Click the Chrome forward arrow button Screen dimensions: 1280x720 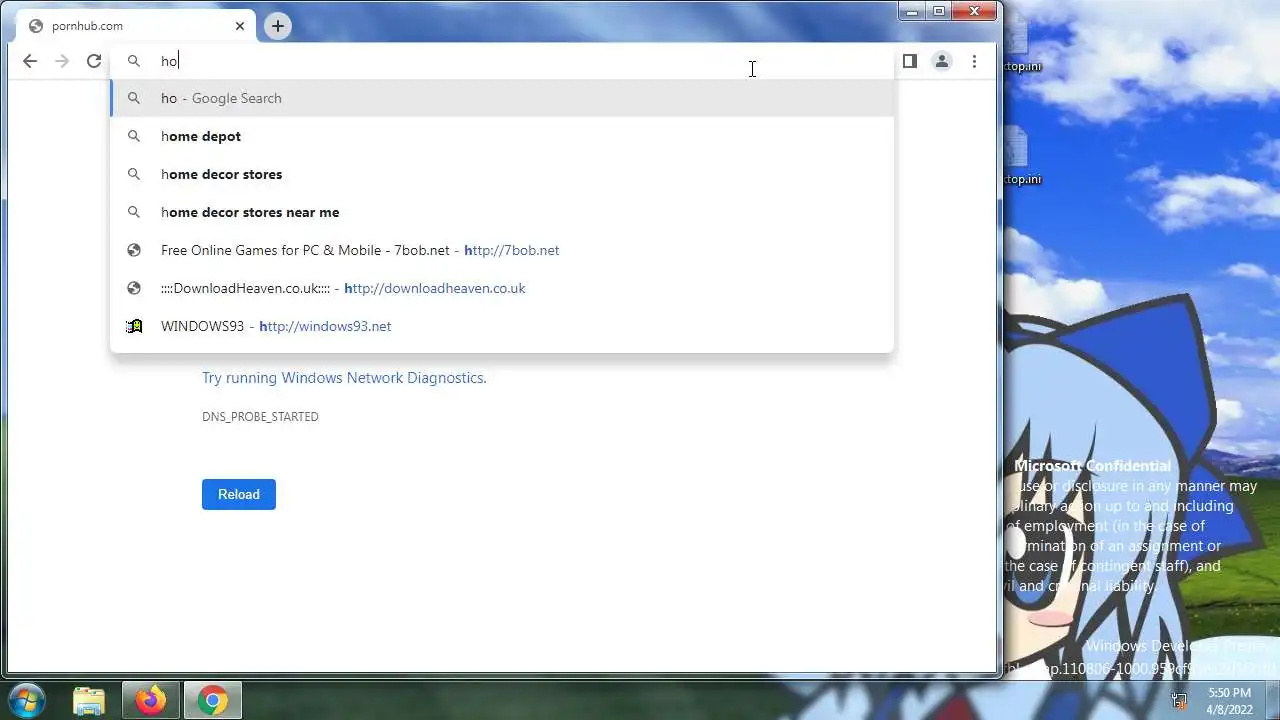click(x=62, y=61)
